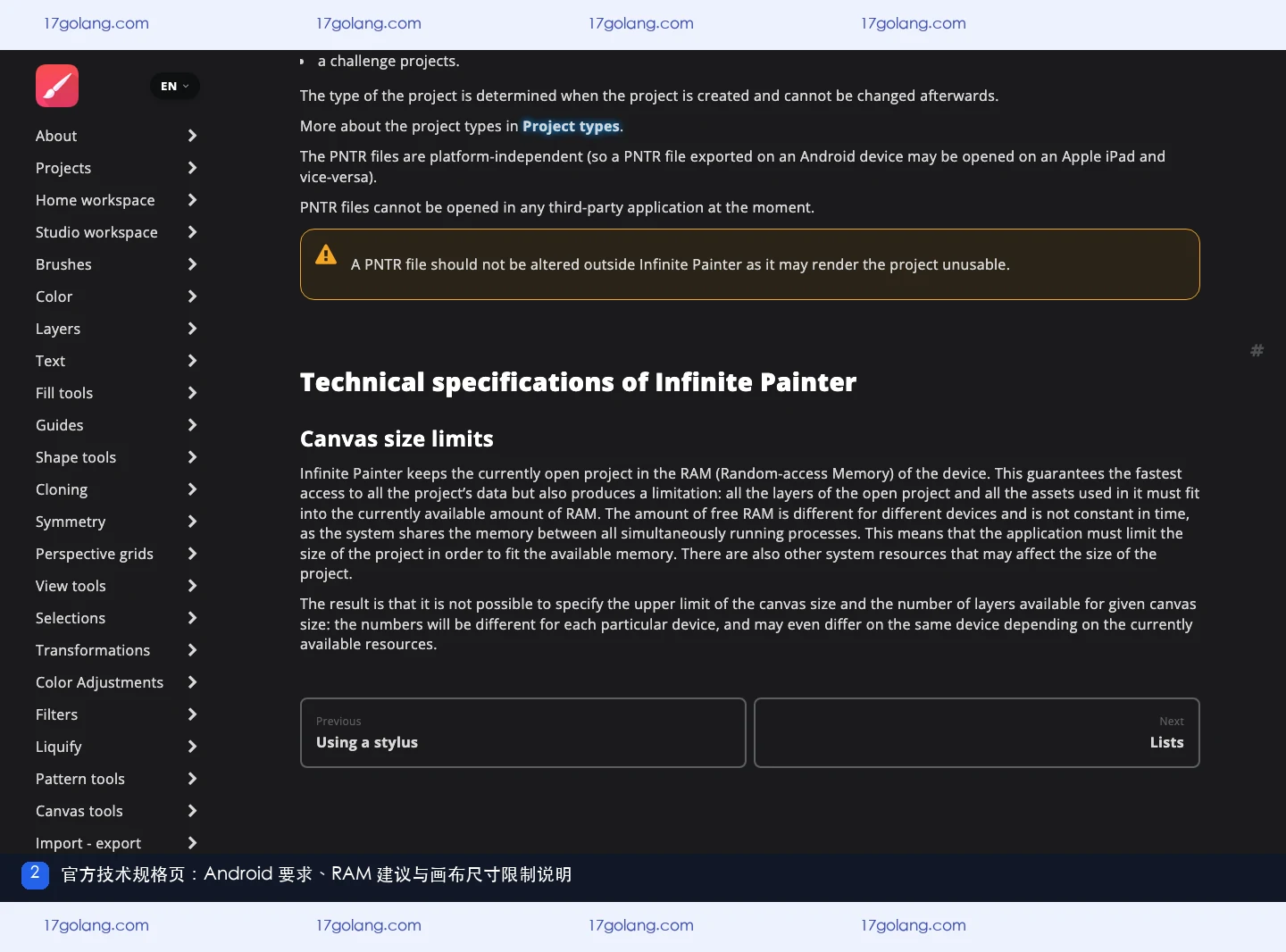Screen dimensions: 1286x952
Task: Click the Canvas size limits heading
Action: pyautogui.click(x=397, y=438)
